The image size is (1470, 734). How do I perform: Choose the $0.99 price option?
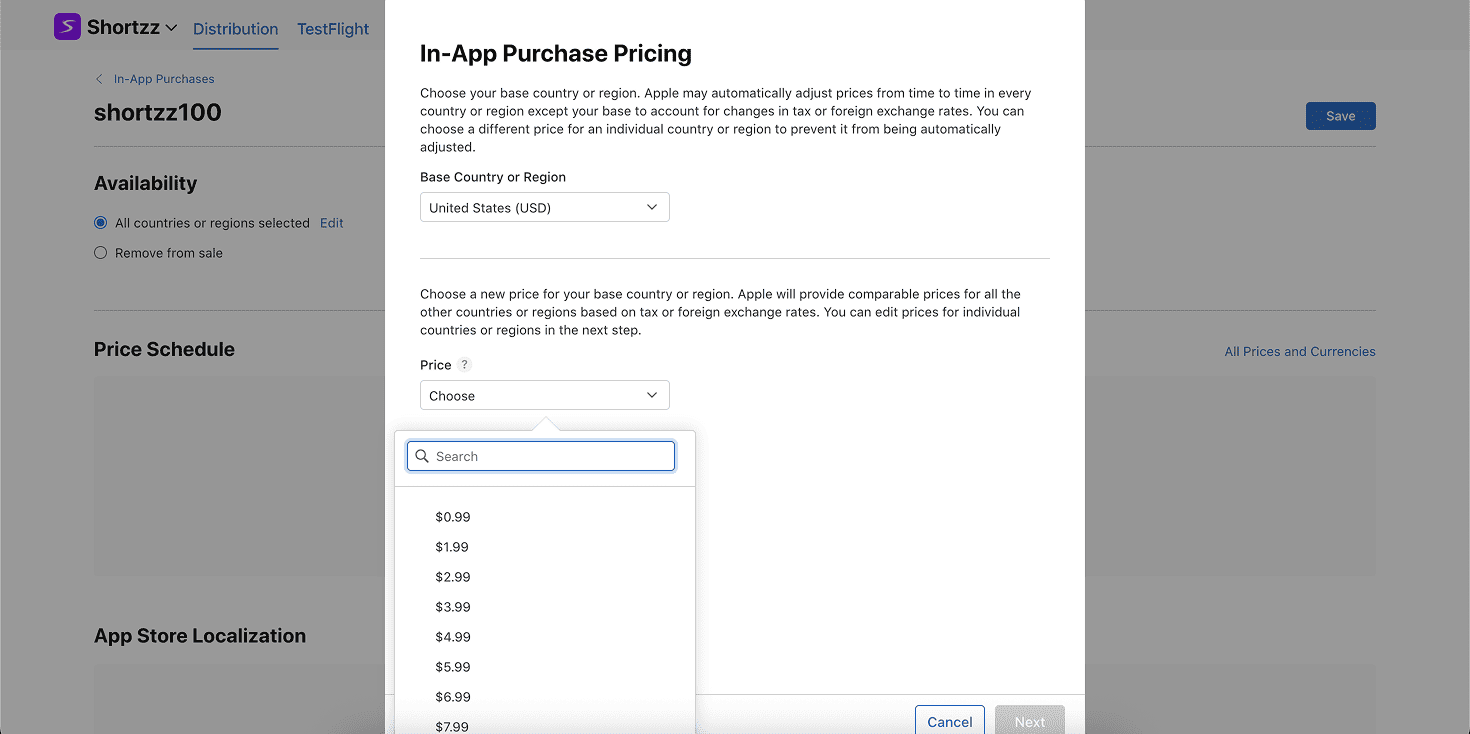coord(453,517)
